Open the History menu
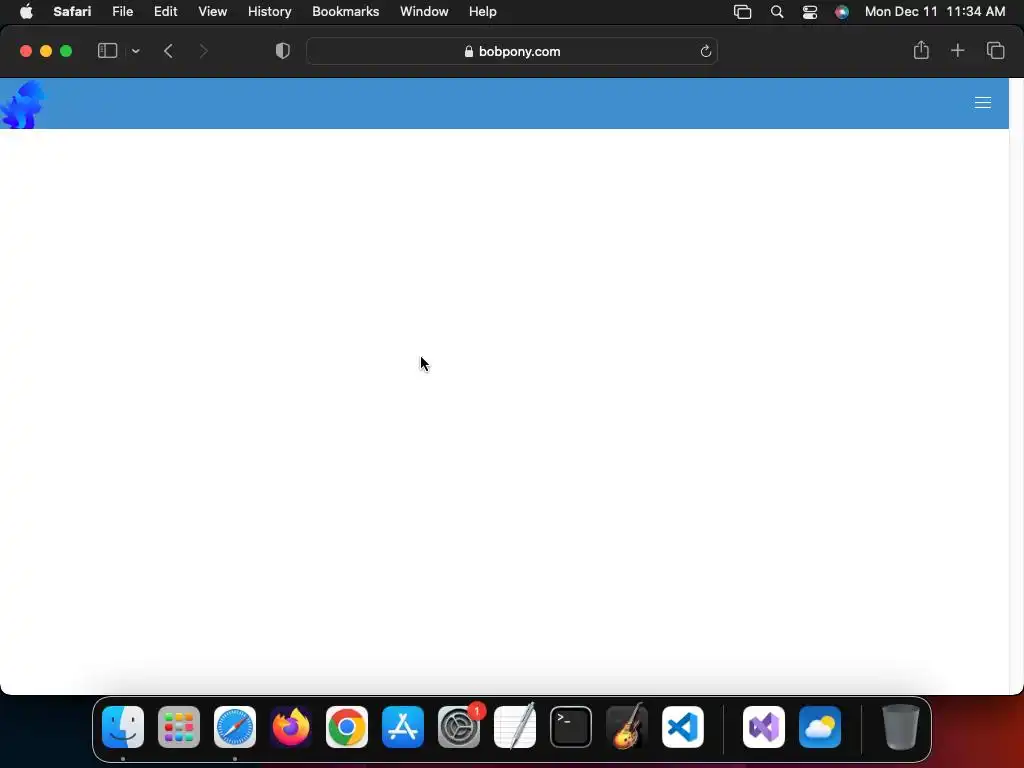This screenshot has height=768, width=1024. [269, 12]
